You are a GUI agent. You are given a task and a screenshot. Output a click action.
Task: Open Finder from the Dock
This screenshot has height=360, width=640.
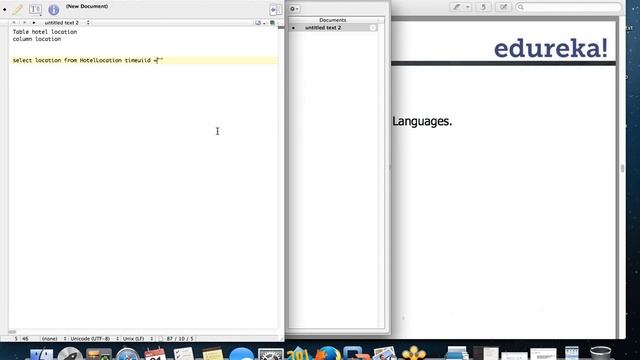(x=41, y=354)
